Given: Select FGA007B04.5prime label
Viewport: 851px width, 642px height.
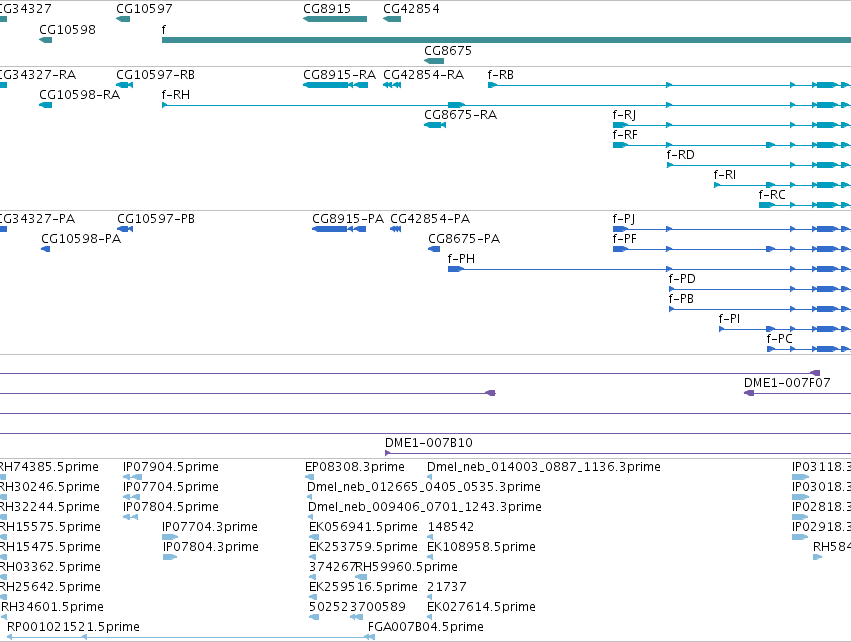Looking at the screenshot, I should coord(426,627).
